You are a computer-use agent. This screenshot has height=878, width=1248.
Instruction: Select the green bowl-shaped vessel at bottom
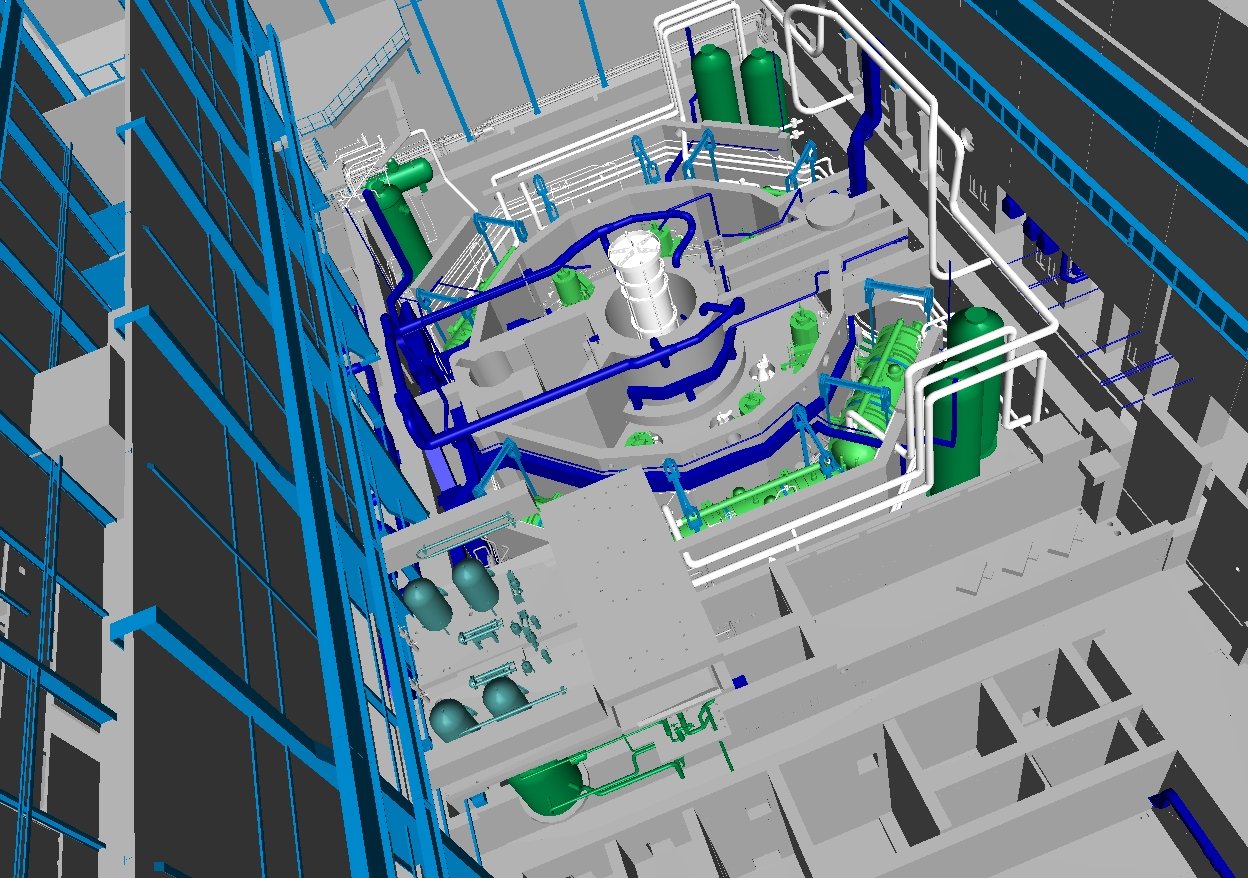[550, 786]
